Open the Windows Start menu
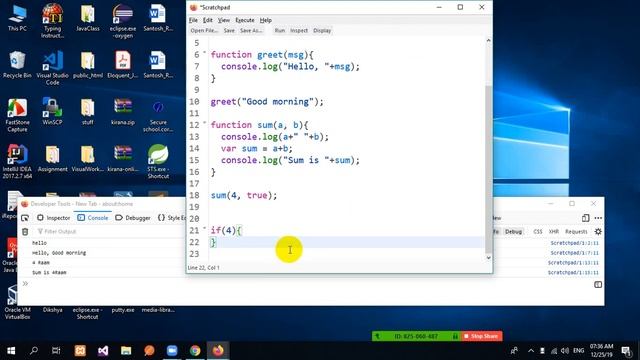 pyautogui.click(x=11, y=350)
